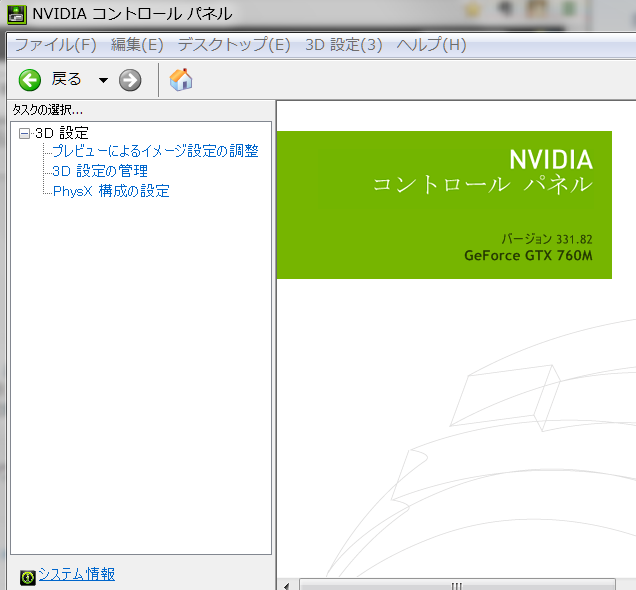Screen dimensions: 636x590
Task: Click the gray forward arrow icon
Action: [x=130, y=80]
